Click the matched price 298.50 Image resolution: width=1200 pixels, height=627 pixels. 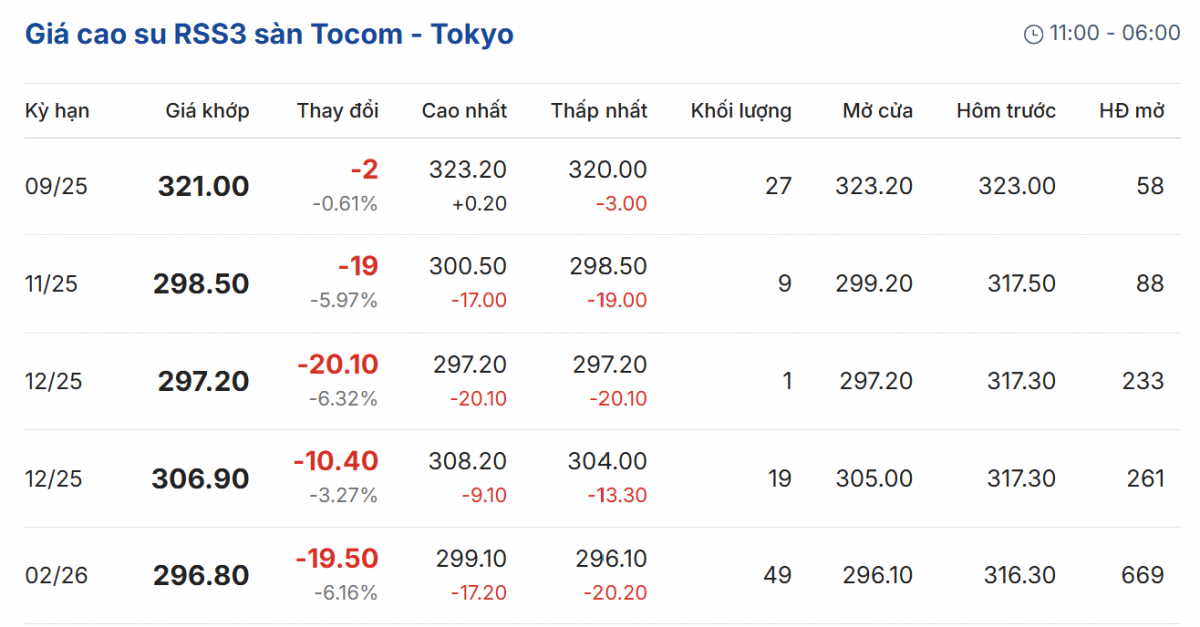point(201,284)
